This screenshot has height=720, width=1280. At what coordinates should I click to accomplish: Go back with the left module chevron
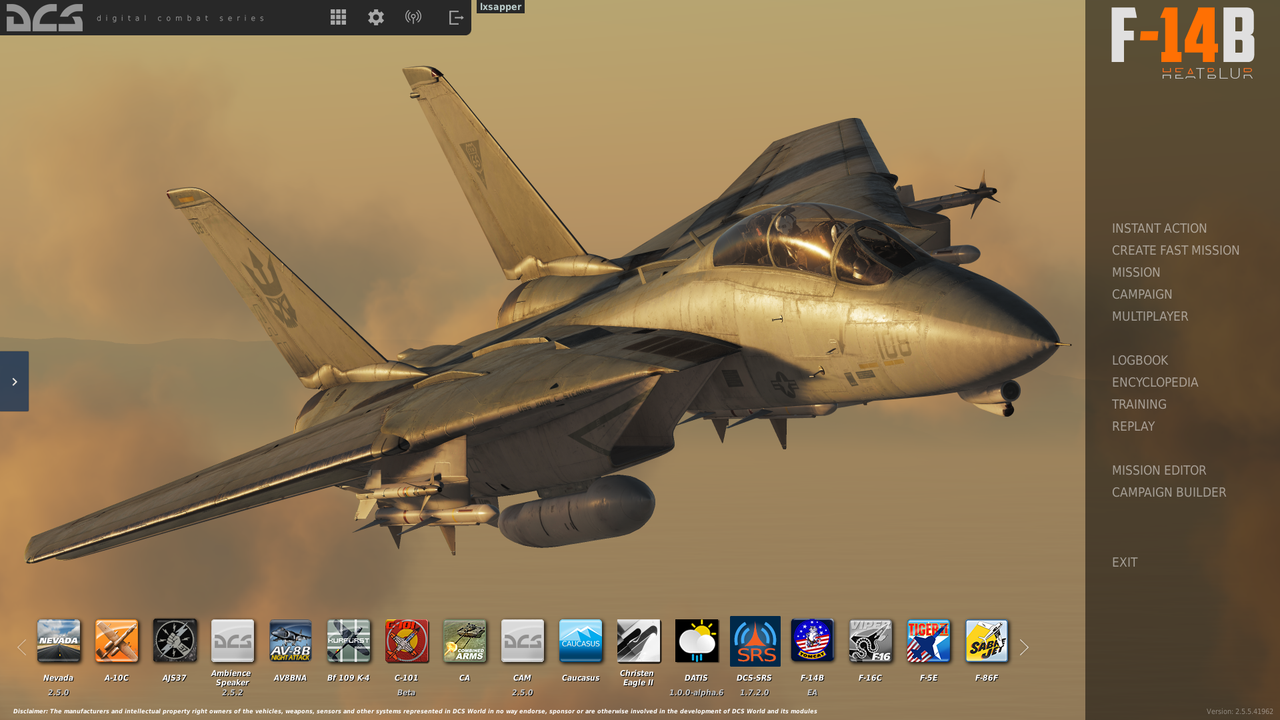(x=22, y=647)
